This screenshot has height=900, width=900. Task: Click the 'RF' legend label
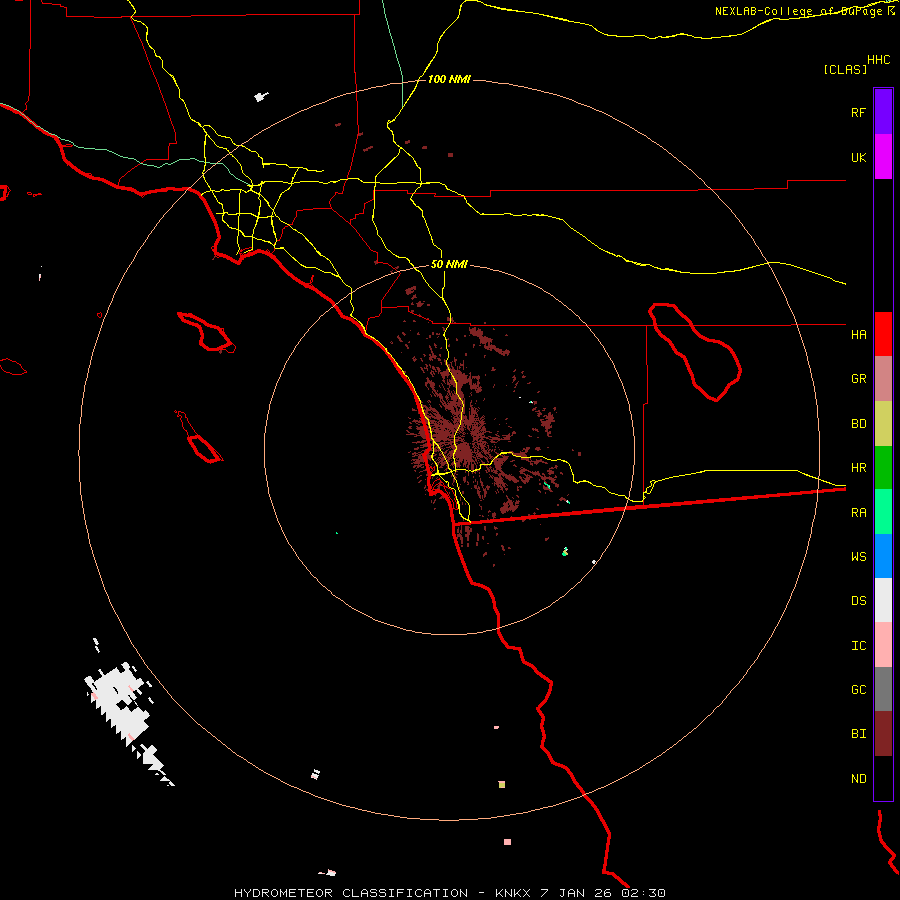pos(858,112)
